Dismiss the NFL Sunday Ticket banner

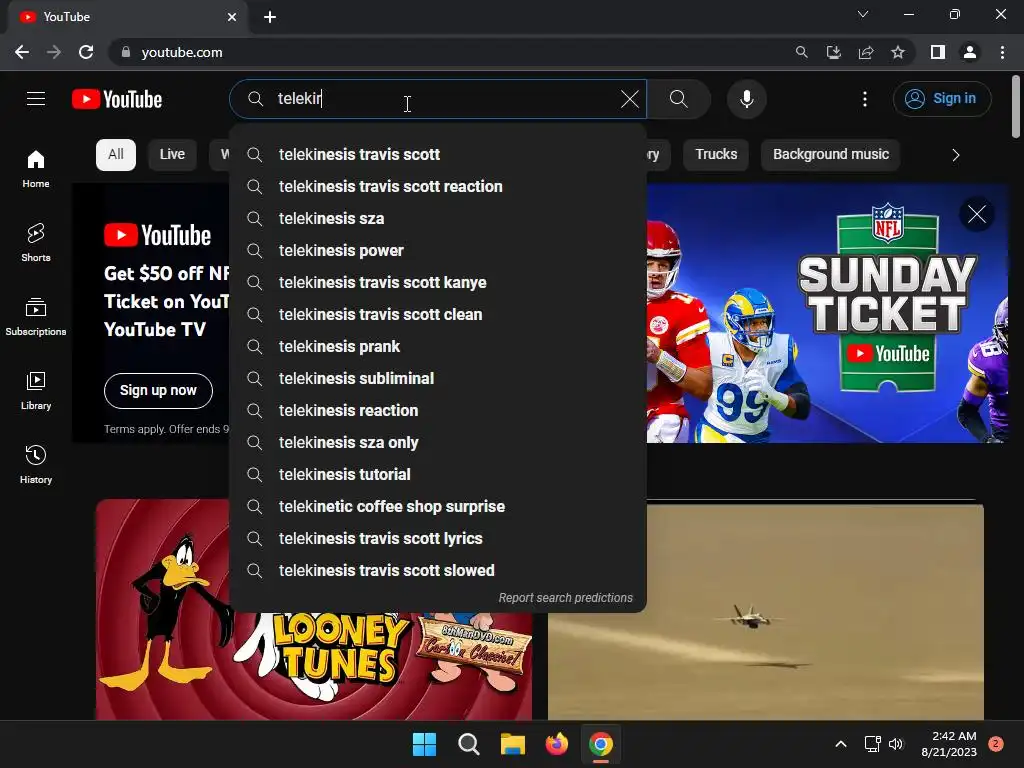[976, 214]
